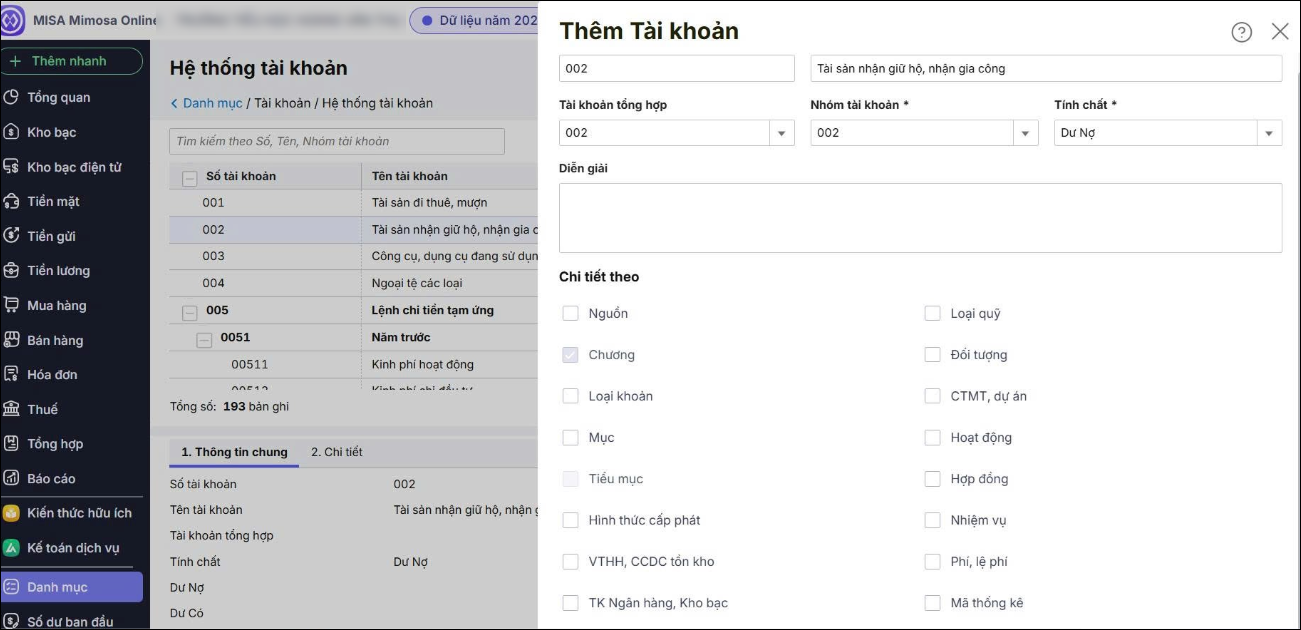Open Danh mục in the sidebar menu
The height and width of the screenshot is (630, 1301).
click(57, 587)
